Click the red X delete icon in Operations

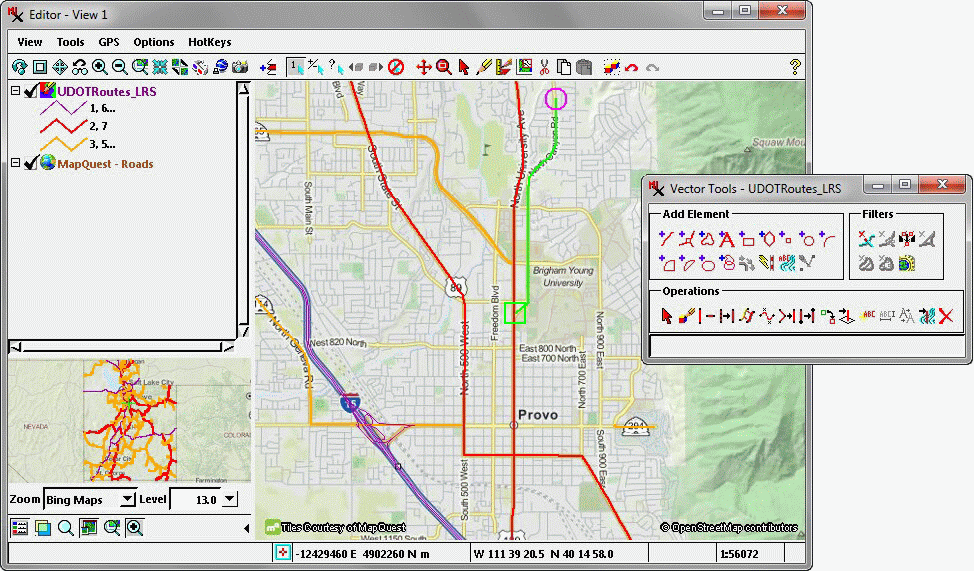(946, 316)
